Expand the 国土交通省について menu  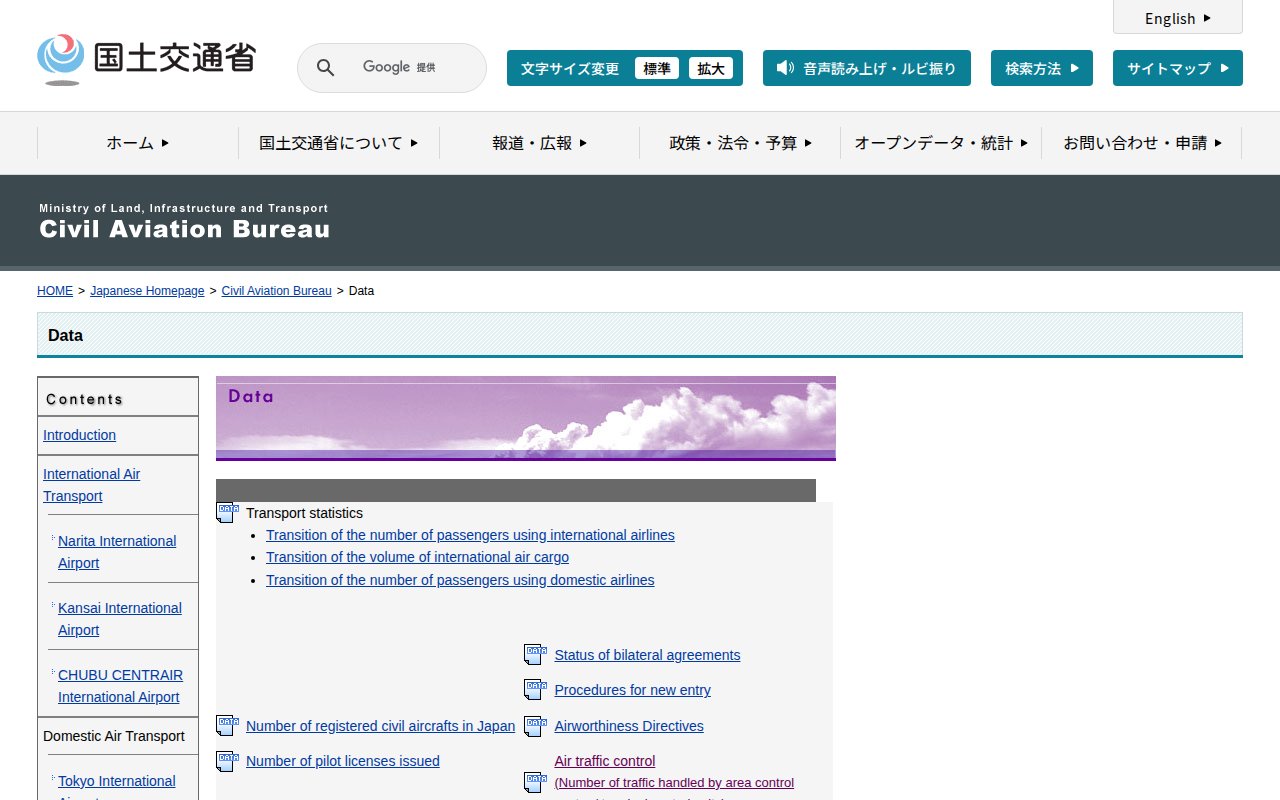339,143
